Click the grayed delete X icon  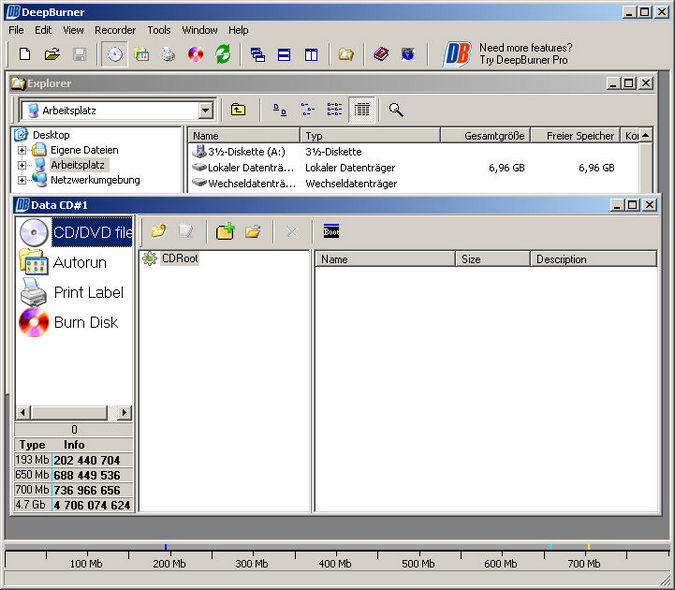292,232
